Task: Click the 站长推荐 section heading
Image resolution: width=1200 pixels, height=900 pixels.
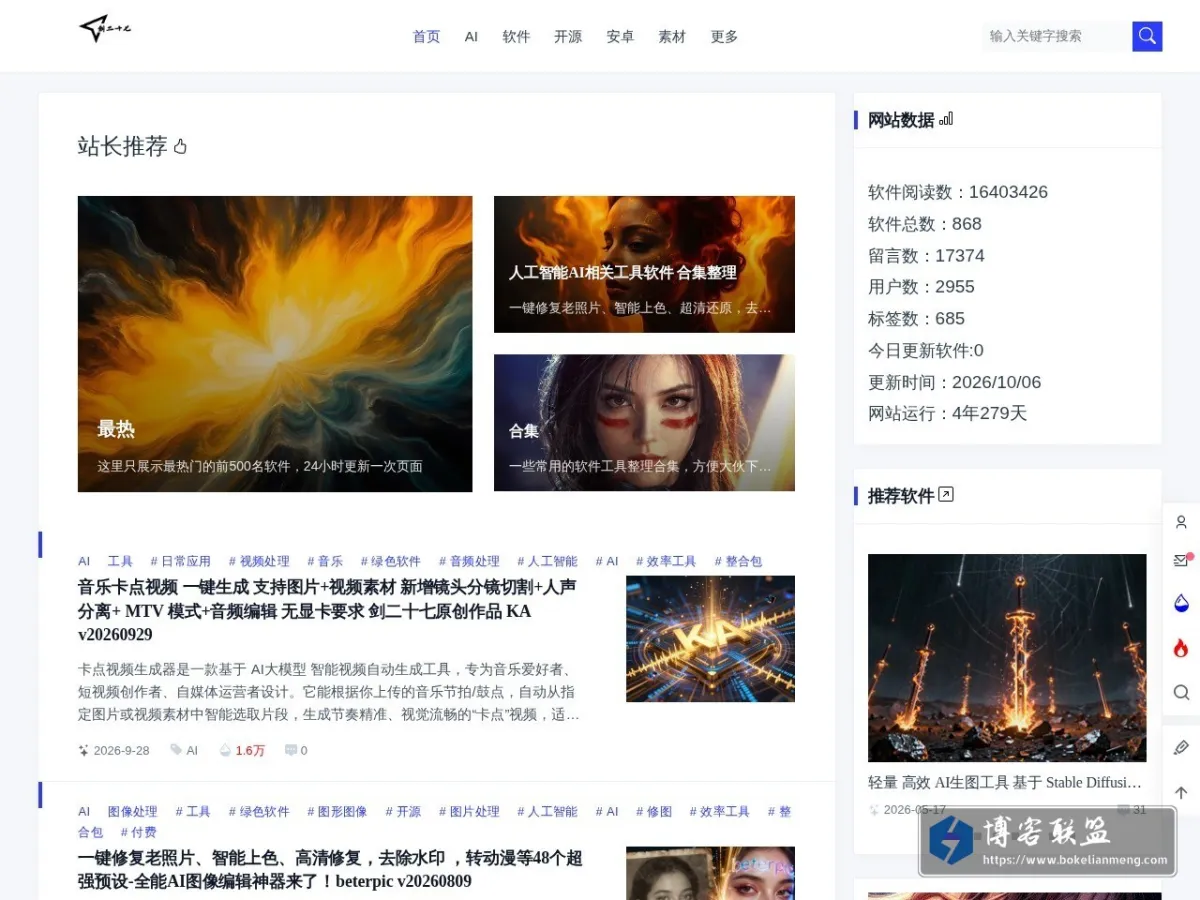Action: click(122, 147)
